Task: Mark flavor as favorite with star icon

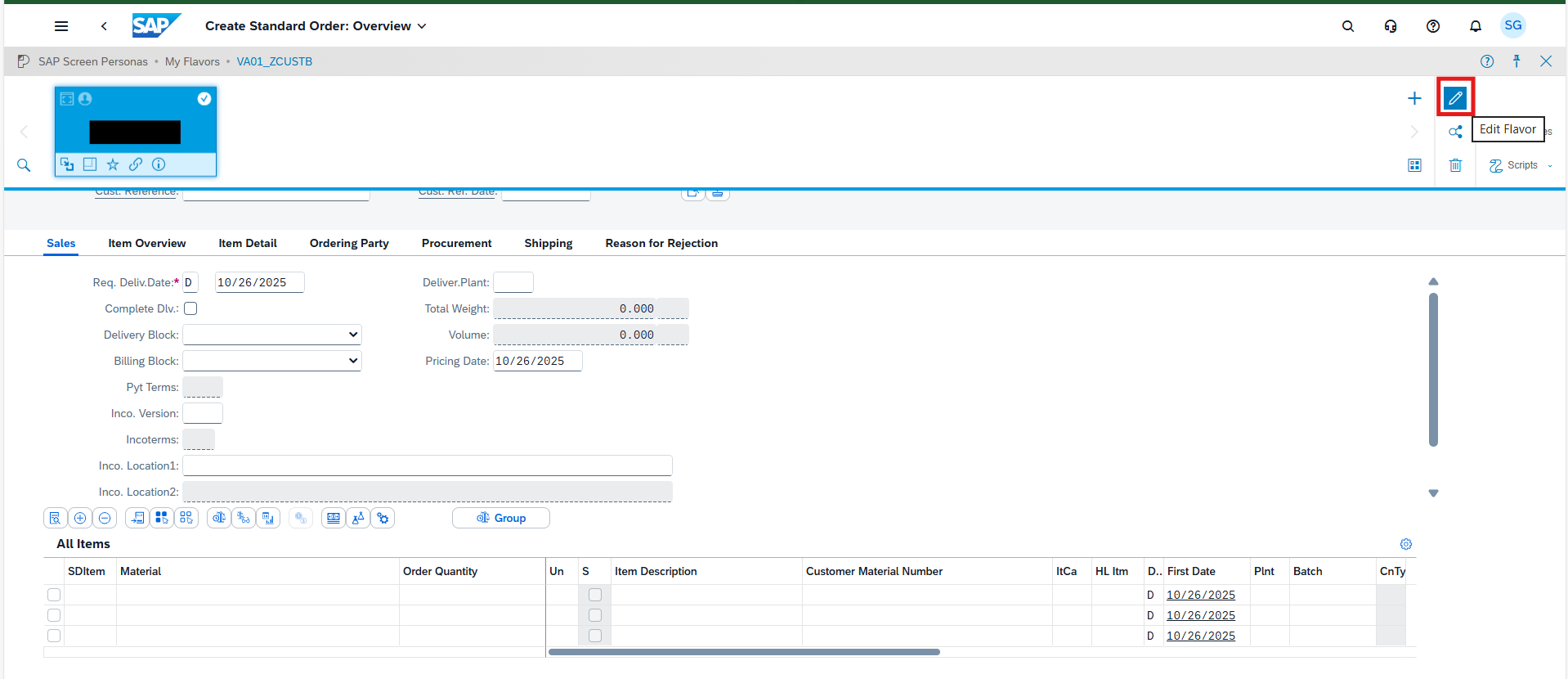Action: point(113,164)
